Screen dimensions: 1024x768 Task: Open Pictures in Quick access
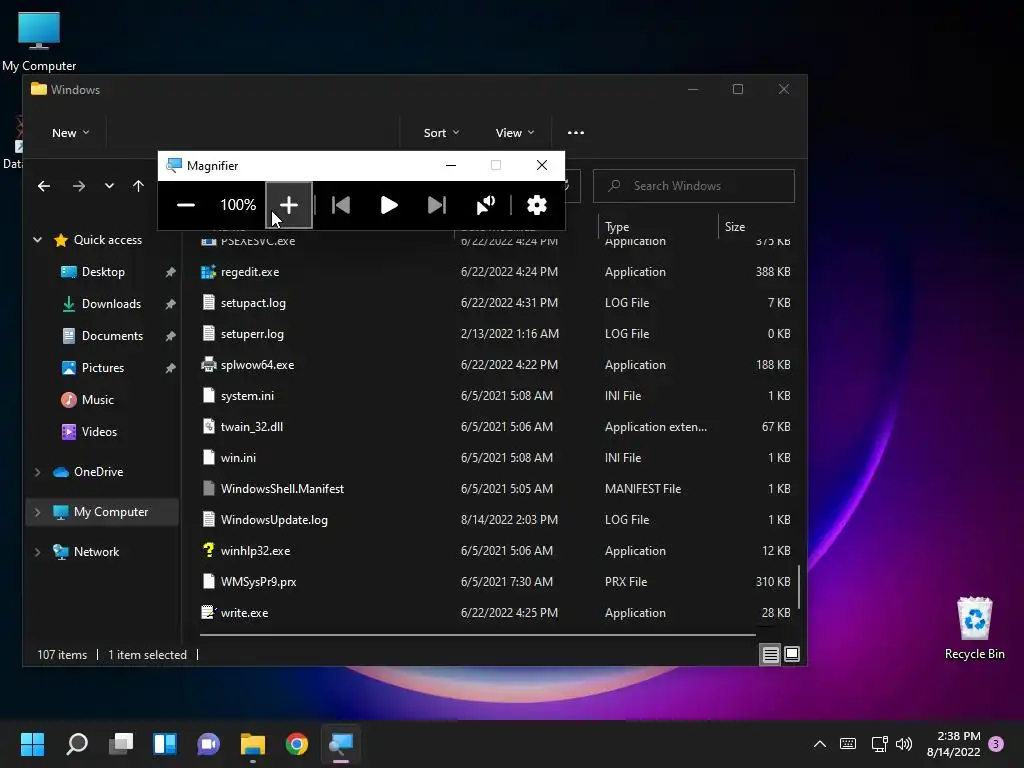click(x=103, y=368)
